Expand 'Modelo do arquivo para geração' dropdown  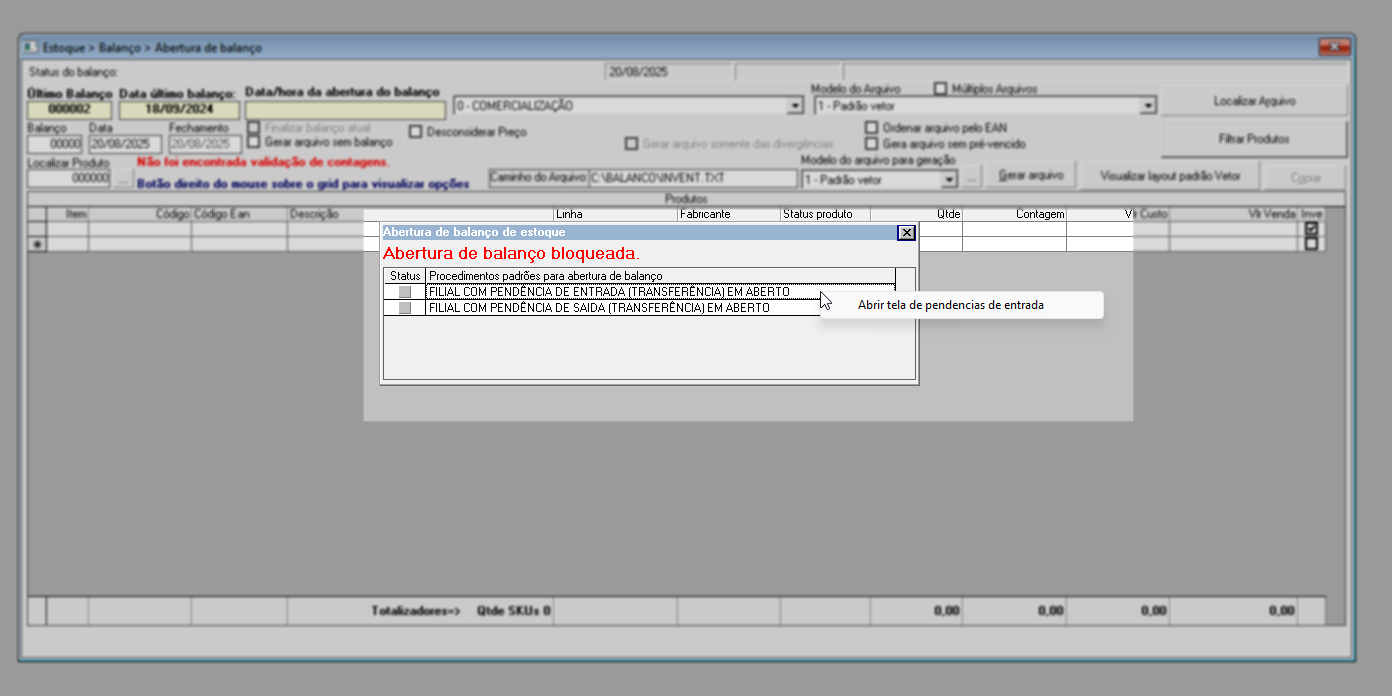[949, 180]
